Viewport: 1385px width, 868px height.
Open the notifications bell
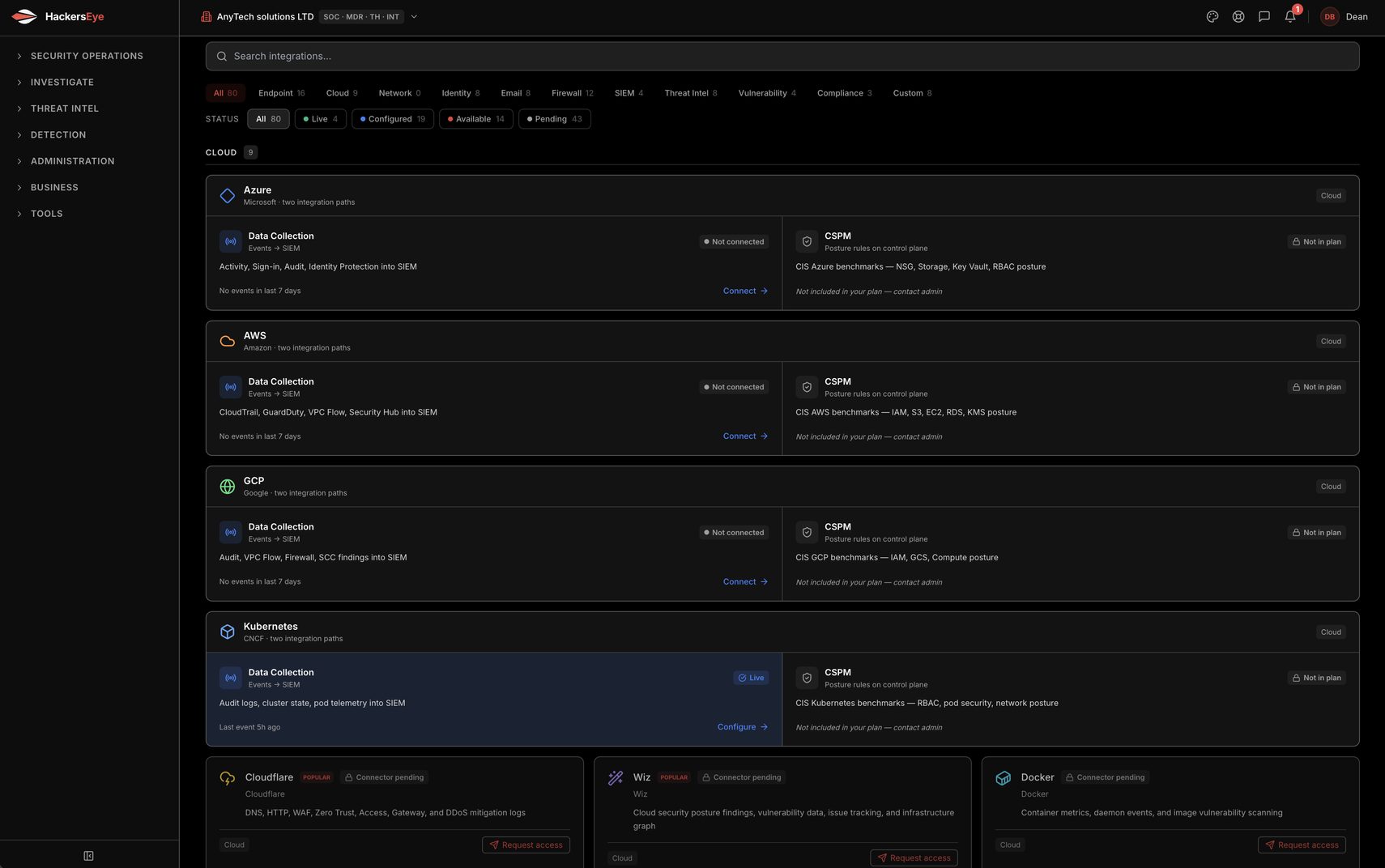1290,16
